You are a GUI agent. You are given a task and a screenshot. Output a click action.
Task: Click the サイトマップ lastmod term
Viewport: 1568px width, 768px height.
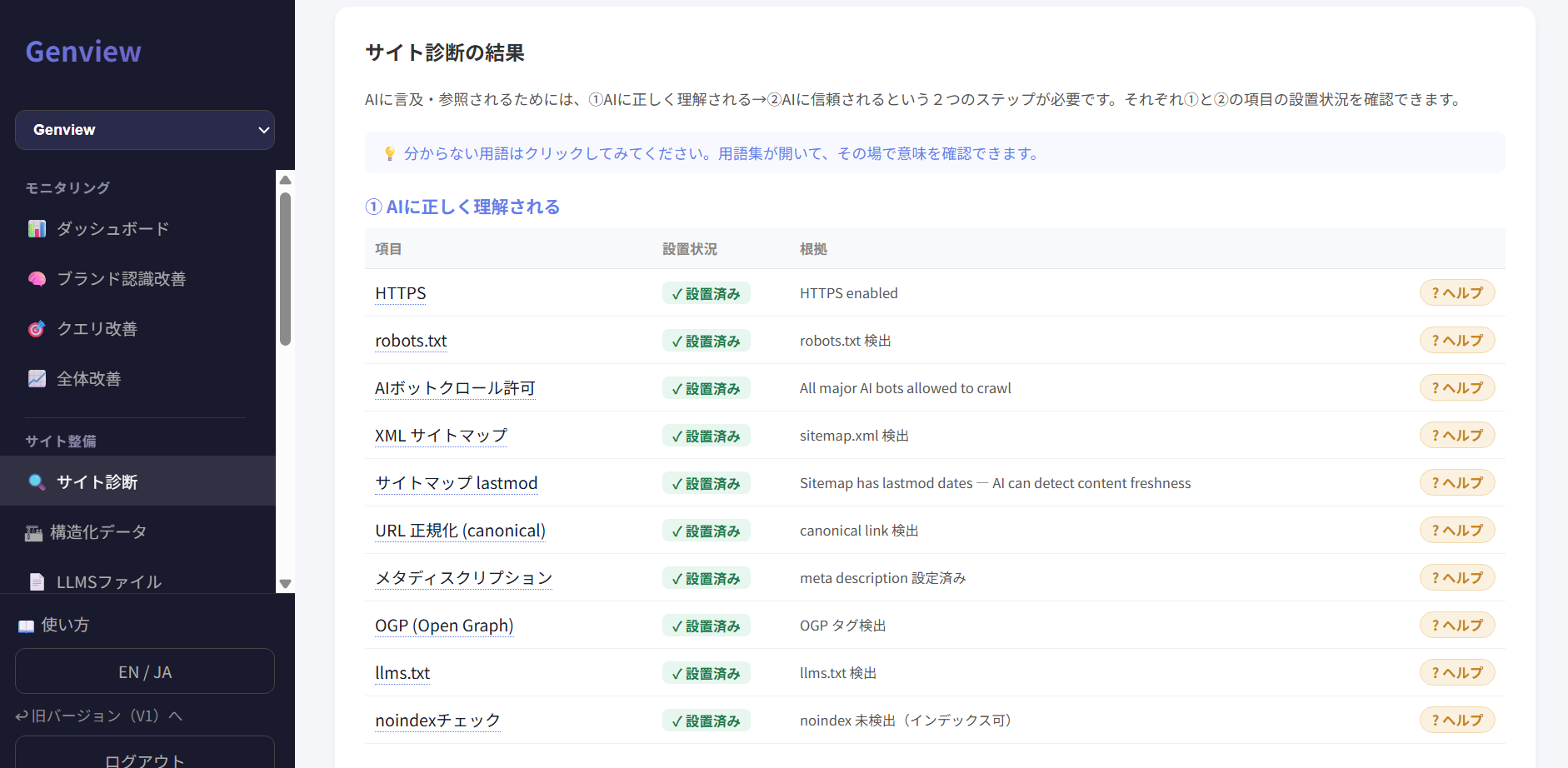click(x=457, y=483)
